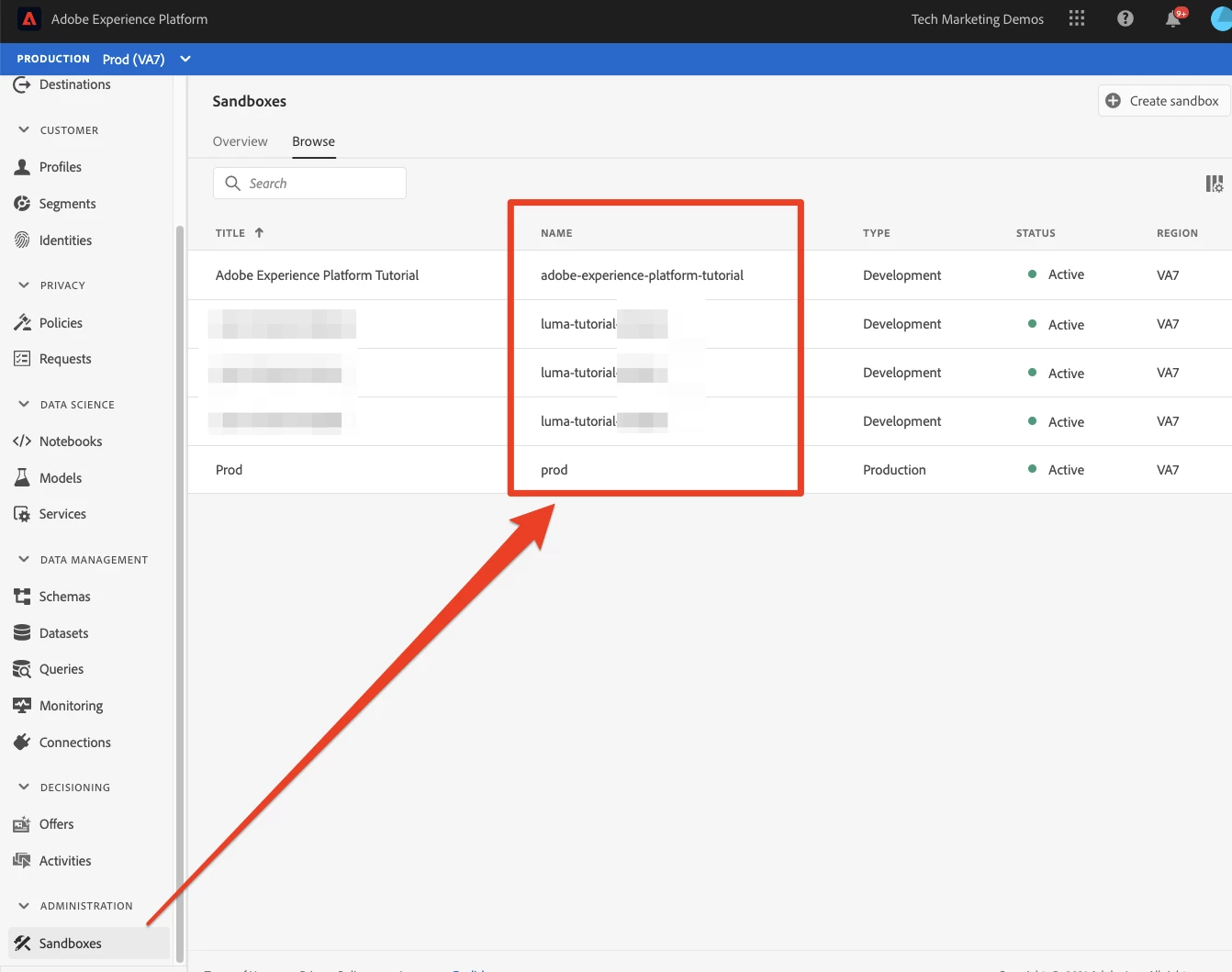This screenshot has height=972, width=1232.
Task: Collapse the DATA SCIENCE section
Action: 24,404
